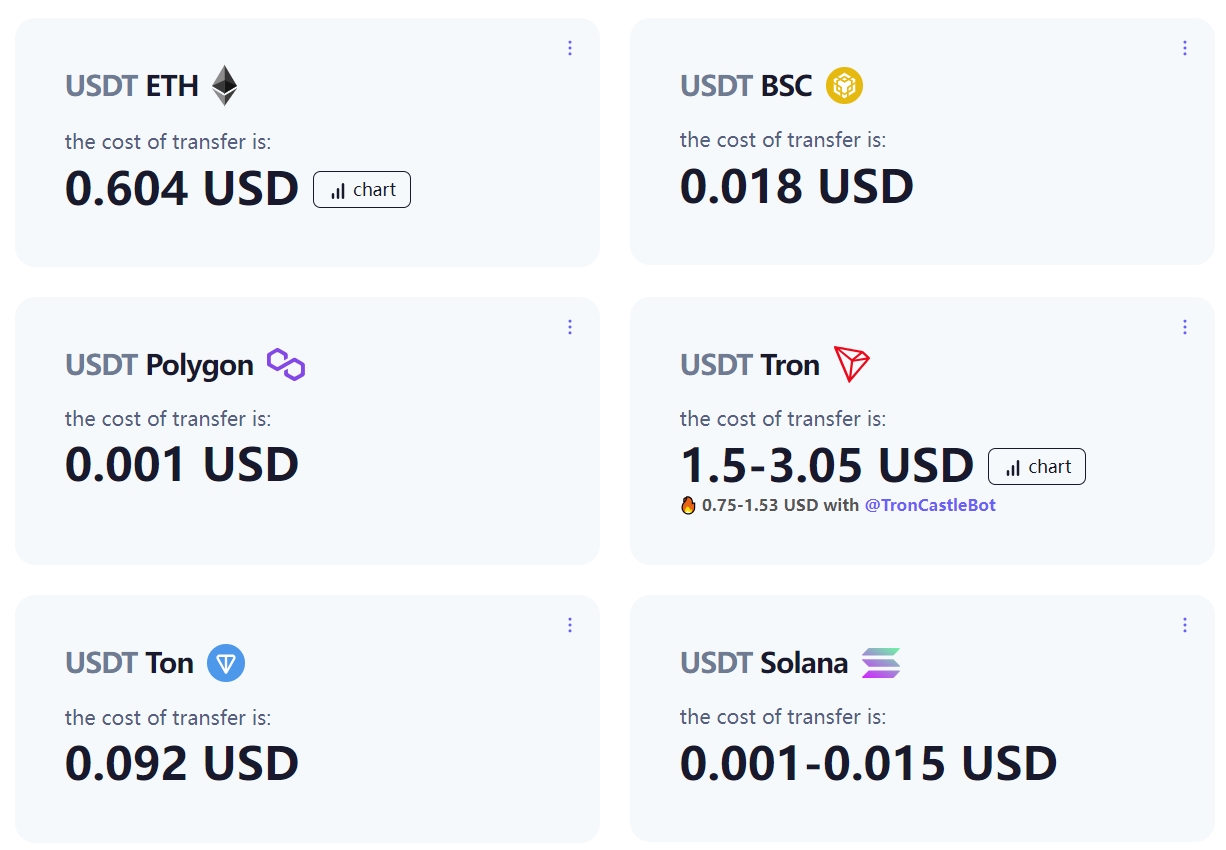This screenshot has height=850, width=1226.
Task: Follow the @TronCastleBot link
Action: [x=930, y=505]
